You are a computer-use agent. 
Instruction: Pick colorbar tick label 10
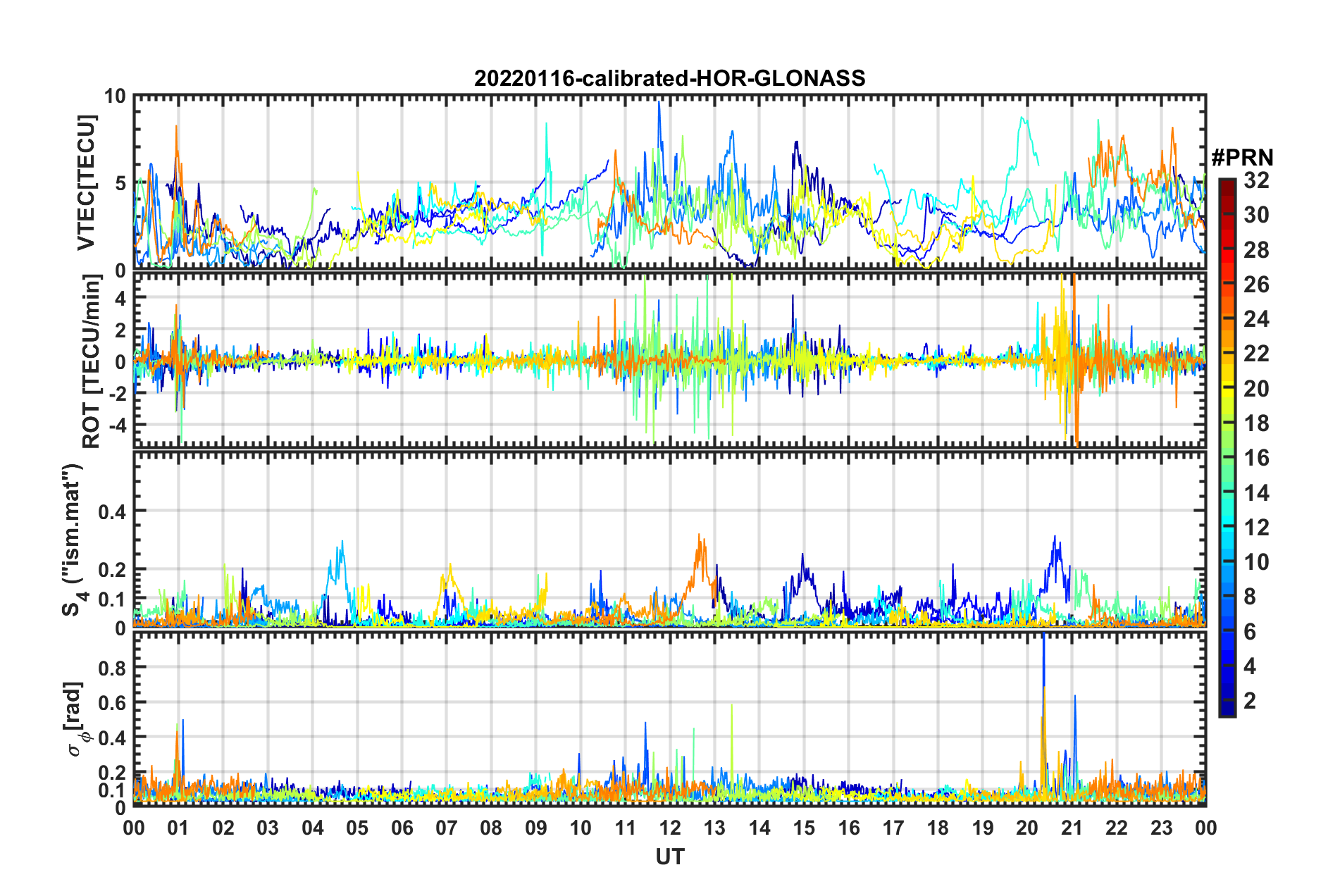click(1256, 561)
